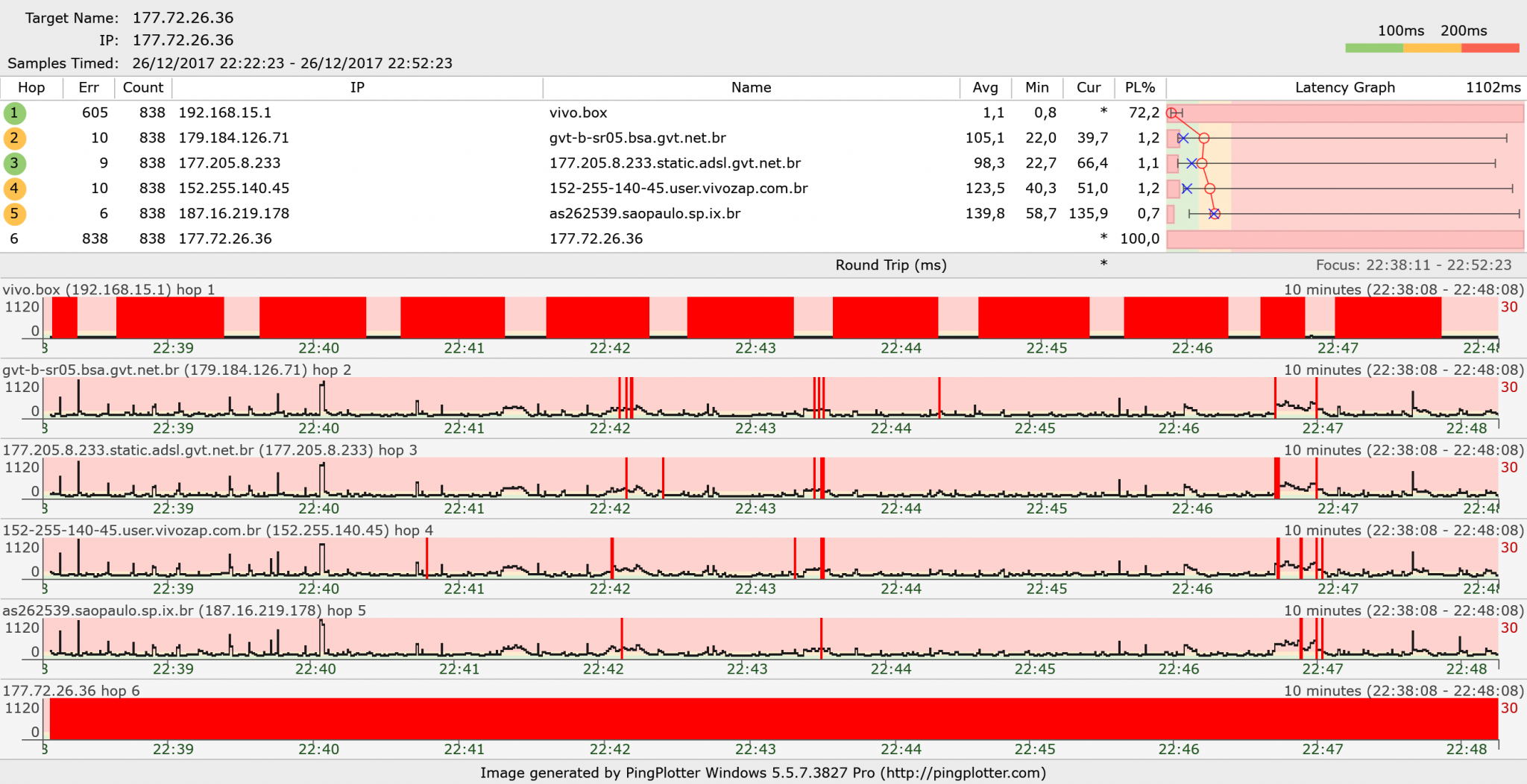Image resolution: width=1527 pixels, height=784 pixels.
Task: Click the green hop 3 circle icon
Action: point(14,164)
